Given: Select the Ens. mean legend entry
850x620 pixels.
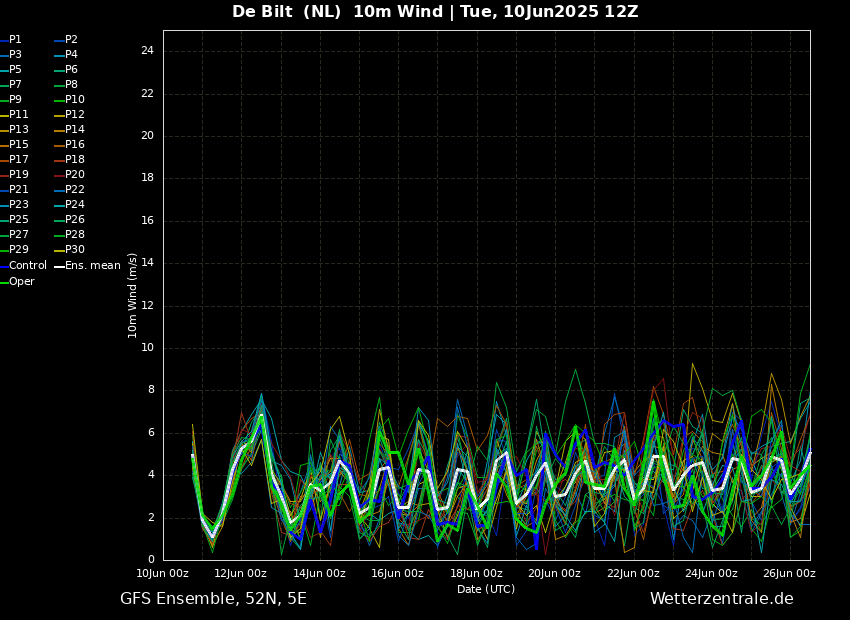Looking at the screenshot, I should (92, 266).
